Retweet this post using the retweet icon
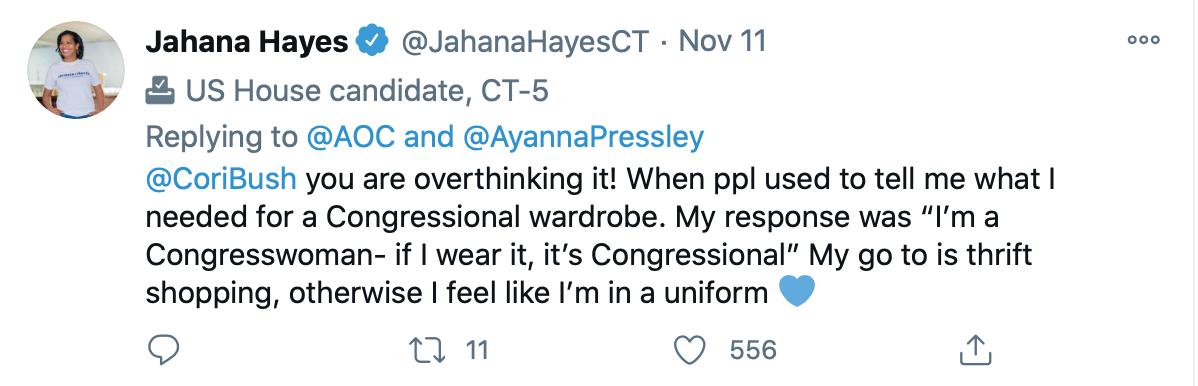The image size is (1198, 386). [428, 351]
